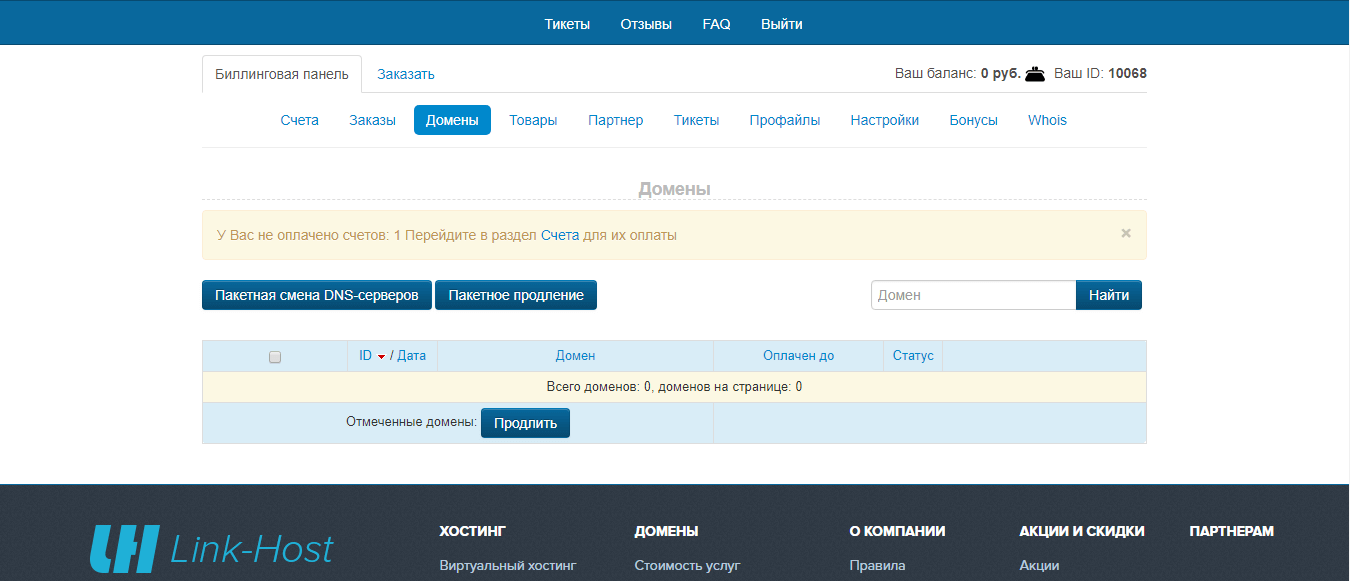Open FAQ from the top navigation
The height and width of the screenshot is (581, 1350).
716,24
